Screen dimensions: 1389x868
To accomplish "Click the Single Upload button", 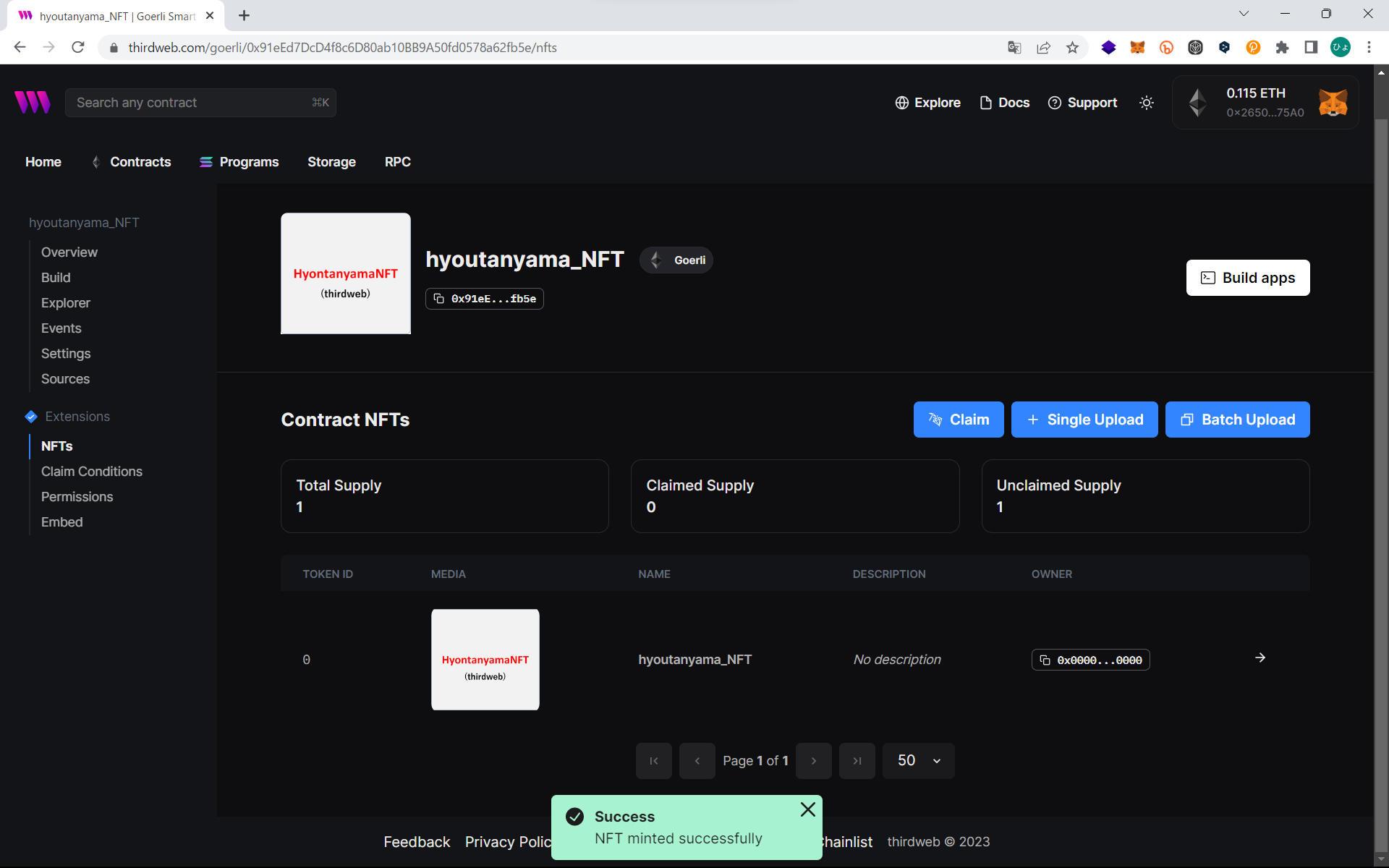I will coord(1084,420).
